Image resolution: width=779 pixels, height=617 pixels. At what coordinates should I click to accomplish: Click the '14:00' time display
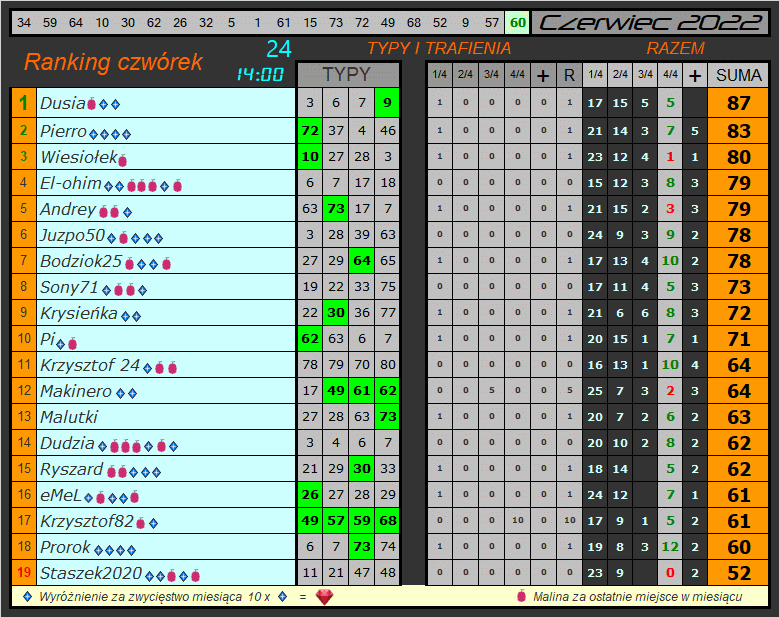tap(260, 75)
